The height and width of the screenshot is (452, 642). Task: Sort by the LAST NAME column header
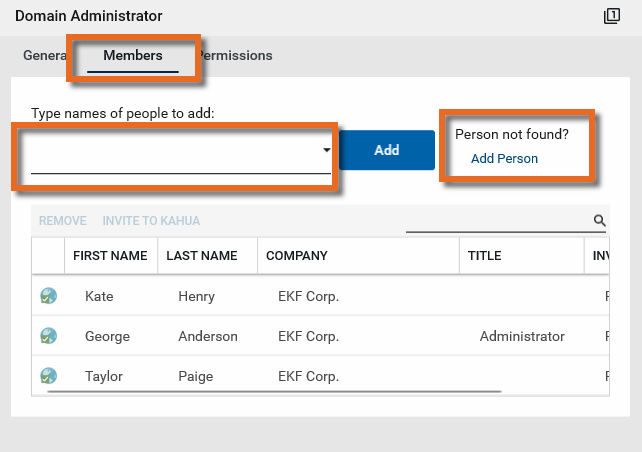click(x=202, y=256)
